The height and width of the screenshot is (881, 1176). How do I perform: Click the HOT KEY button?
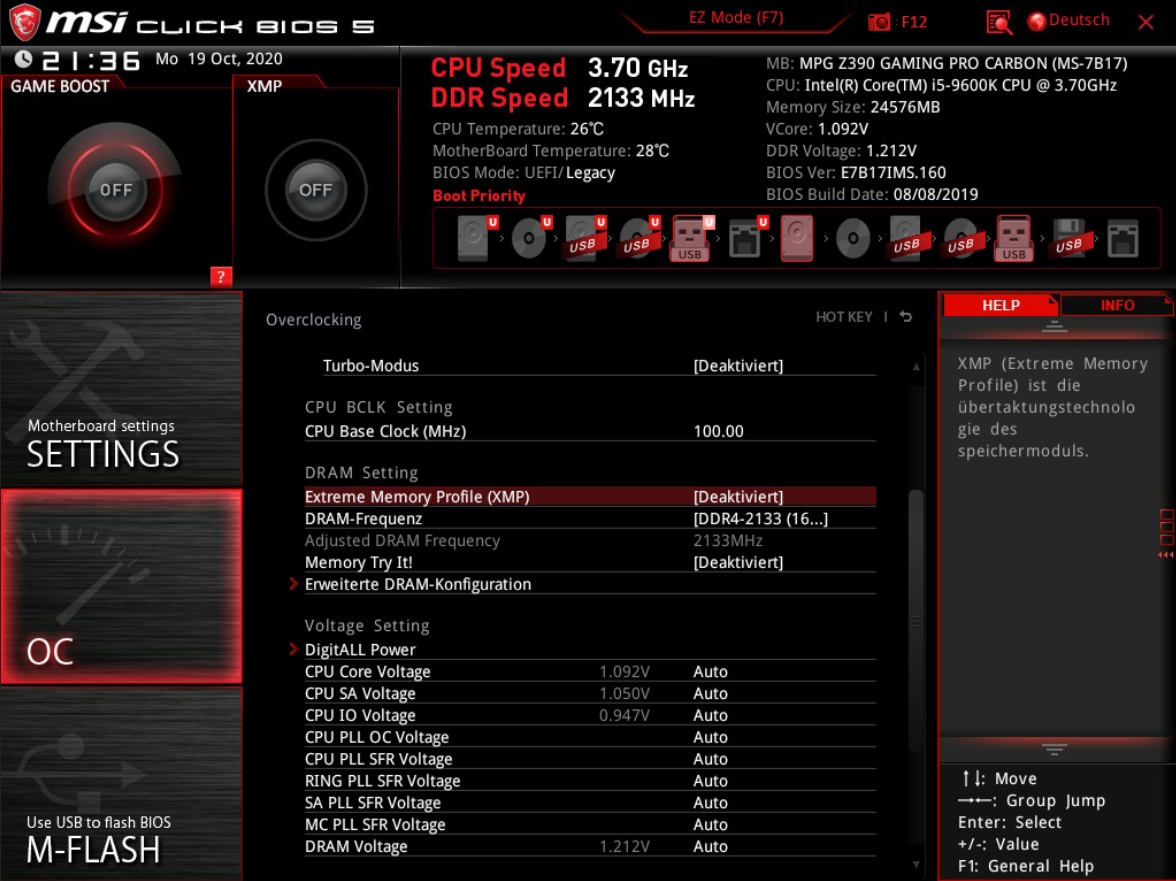pyautogui.click(x=844, y=316)
